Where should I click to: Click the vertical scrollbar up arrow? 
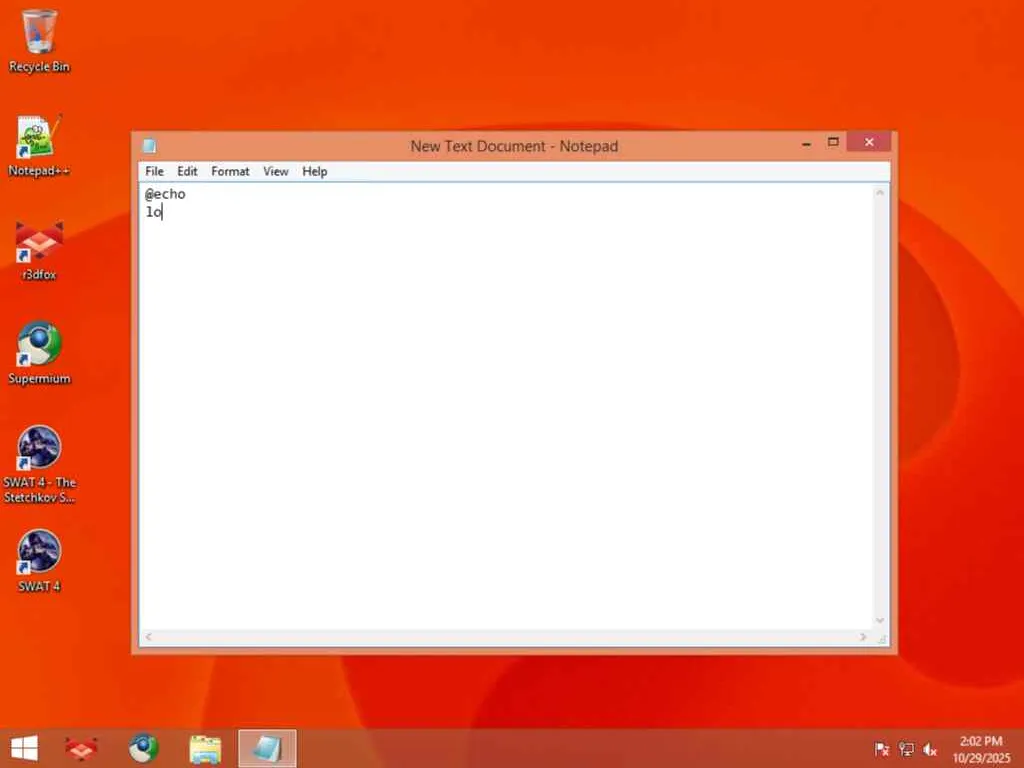880,193
